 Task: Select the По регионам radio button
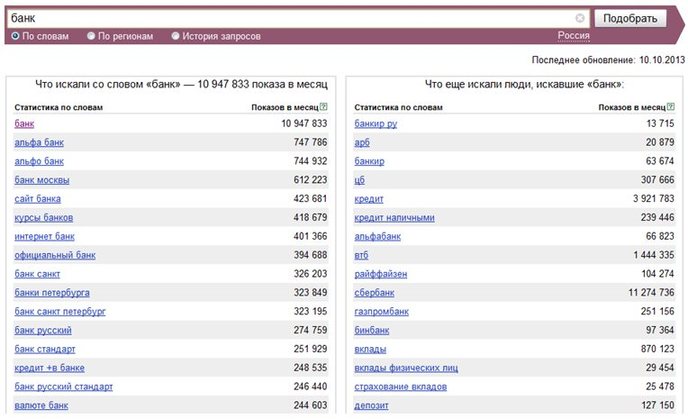click(x=91, y=36)
